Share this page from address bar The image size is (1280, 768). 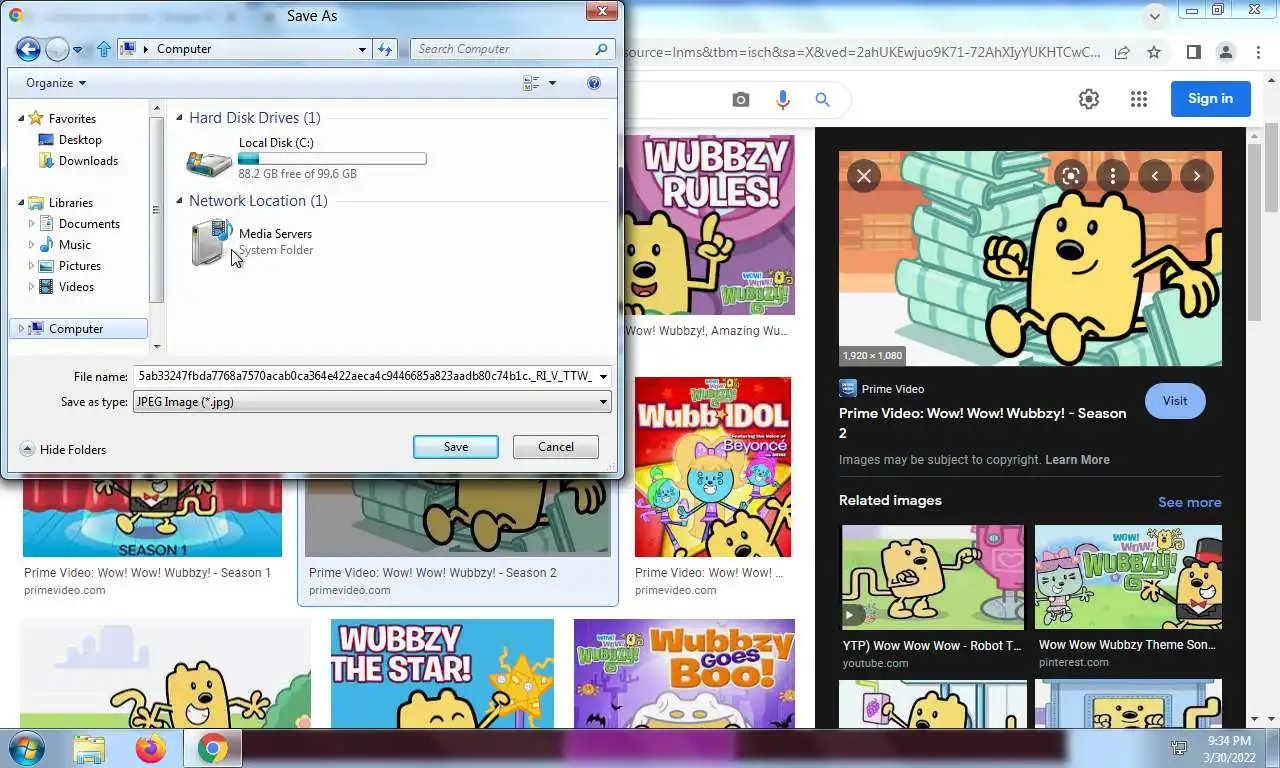tap(1122, 52)
